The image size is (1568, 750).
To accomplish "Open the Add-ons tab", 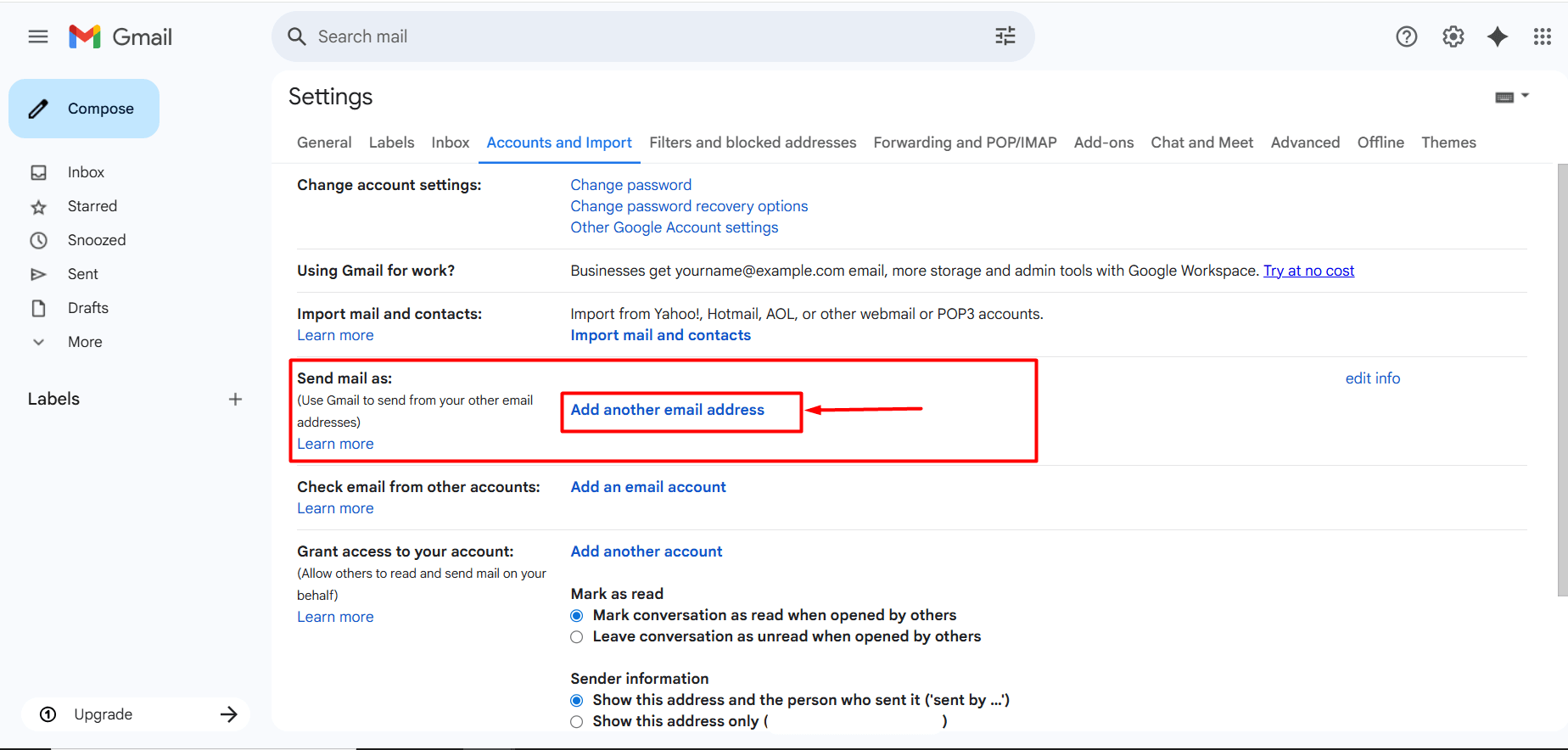I will pos(1104,143).
